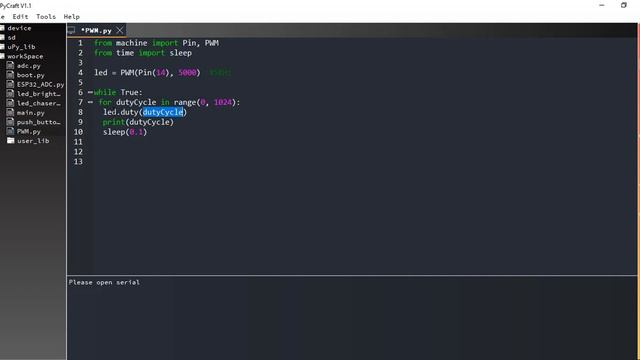Collapse the while True block on line 6
This screenshot has height=360, width=640.
[90, 92]
